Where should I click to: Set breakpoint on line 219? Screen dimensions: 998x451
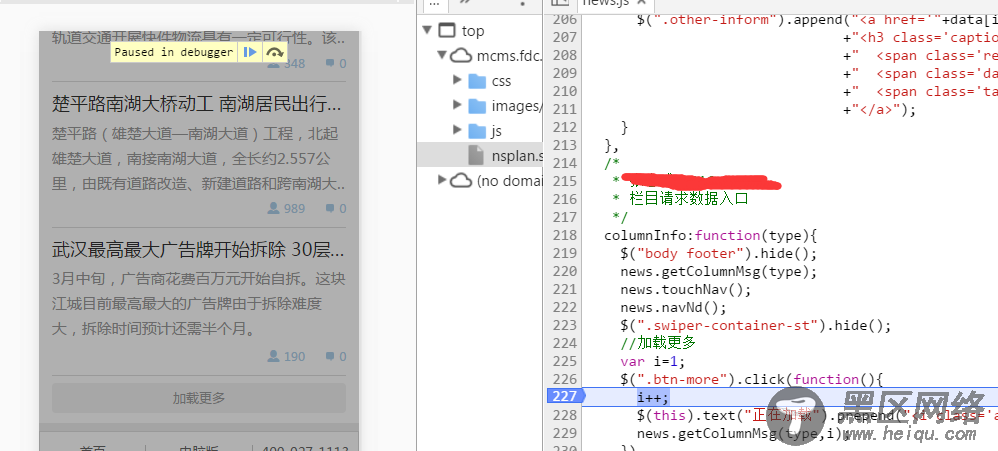pos(563,253)
